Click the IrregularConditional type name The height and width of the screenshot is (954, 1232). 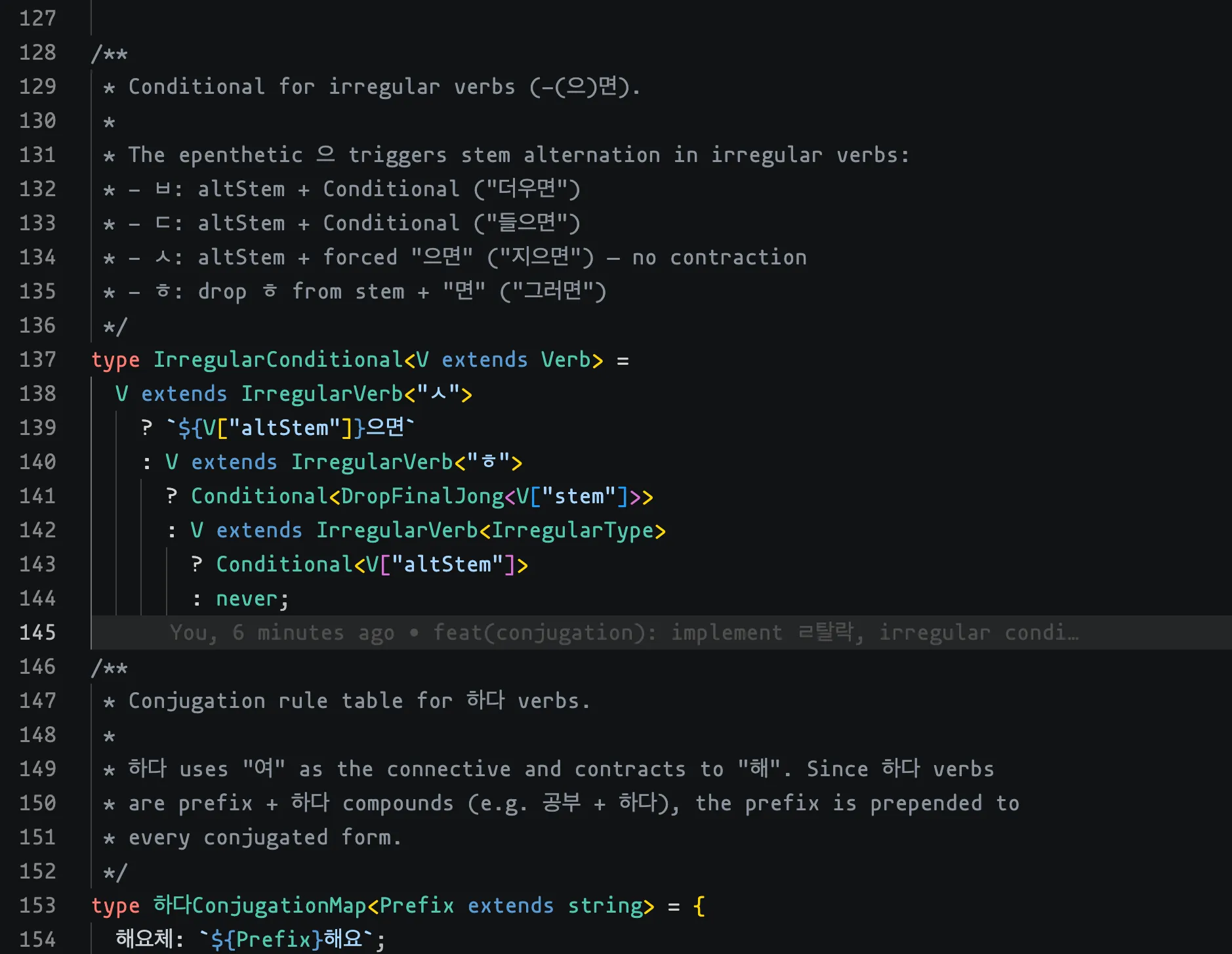pyautogui.click(x=277, y=360)
